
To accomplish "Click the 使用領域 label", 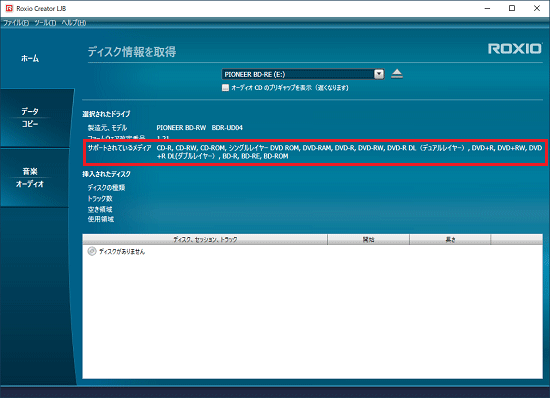I will [101, 219].
